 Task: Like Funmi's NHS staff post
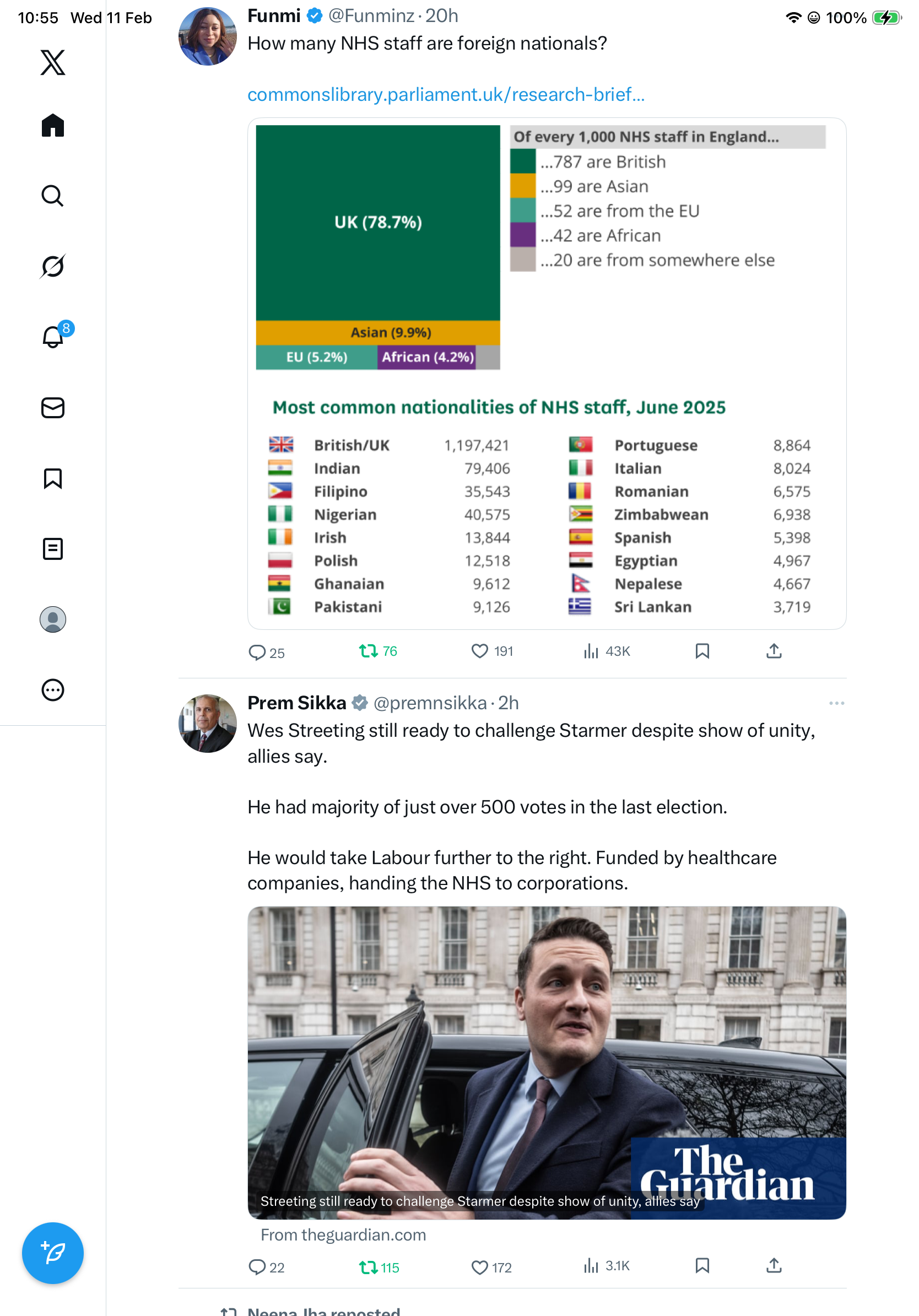(479, 651)
